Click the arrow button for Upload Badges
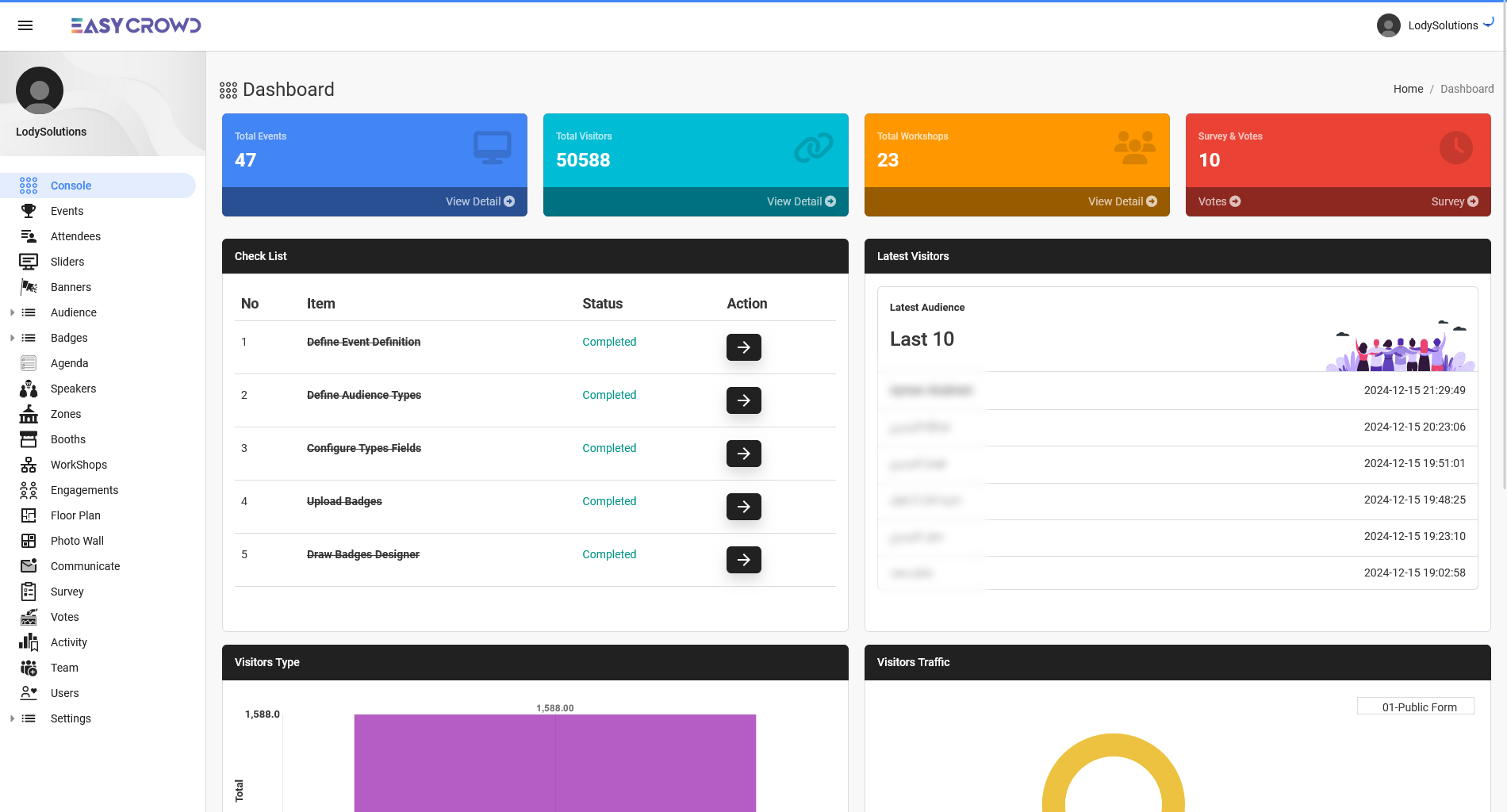Viewport: 1507px width, 812px height. pyautogui.click(x=743, y=507)
